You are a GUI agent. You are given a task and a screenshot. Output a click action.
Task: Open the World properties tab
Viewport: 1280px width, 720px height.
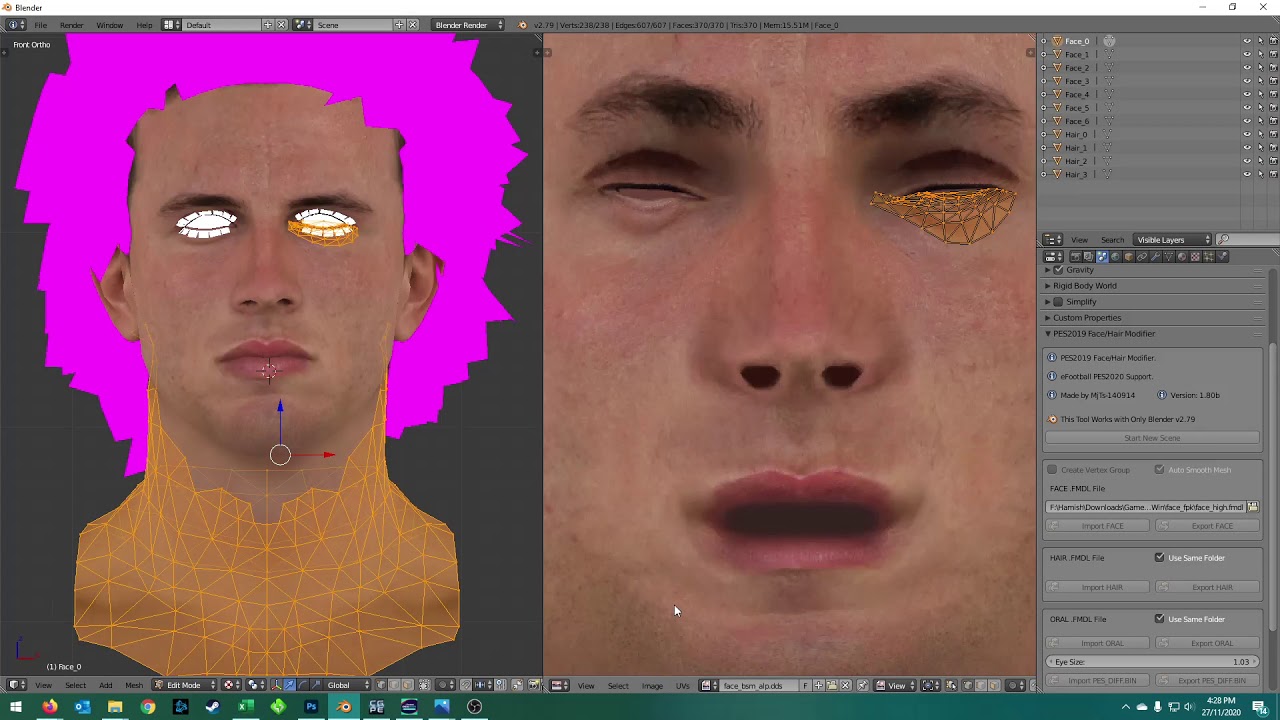[x=1115, y=256]
